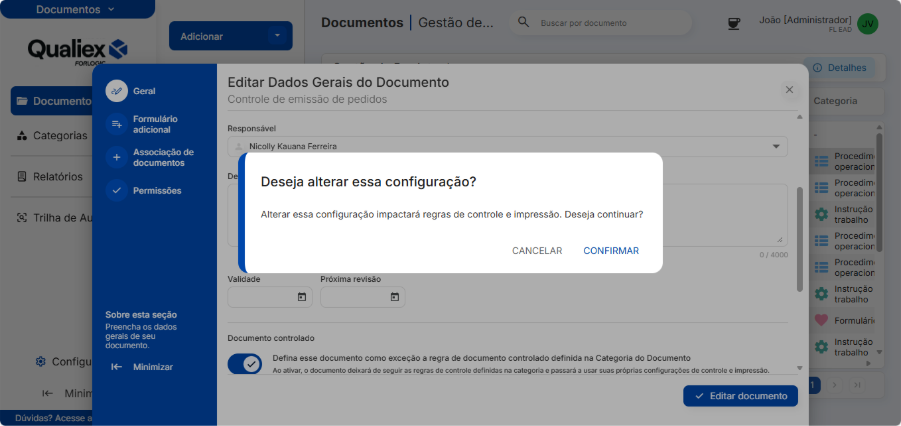The width and height of the screenshot is (901, 426).
Task: Confirm the configuration change
Action: [x=611, y=251]
